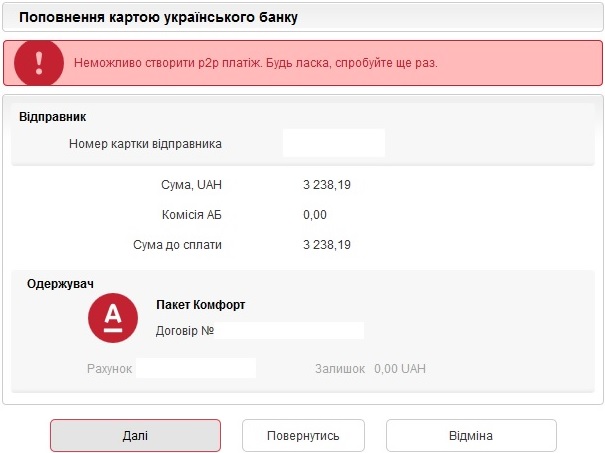Click the red exclamation error icon

pos(39,63)
